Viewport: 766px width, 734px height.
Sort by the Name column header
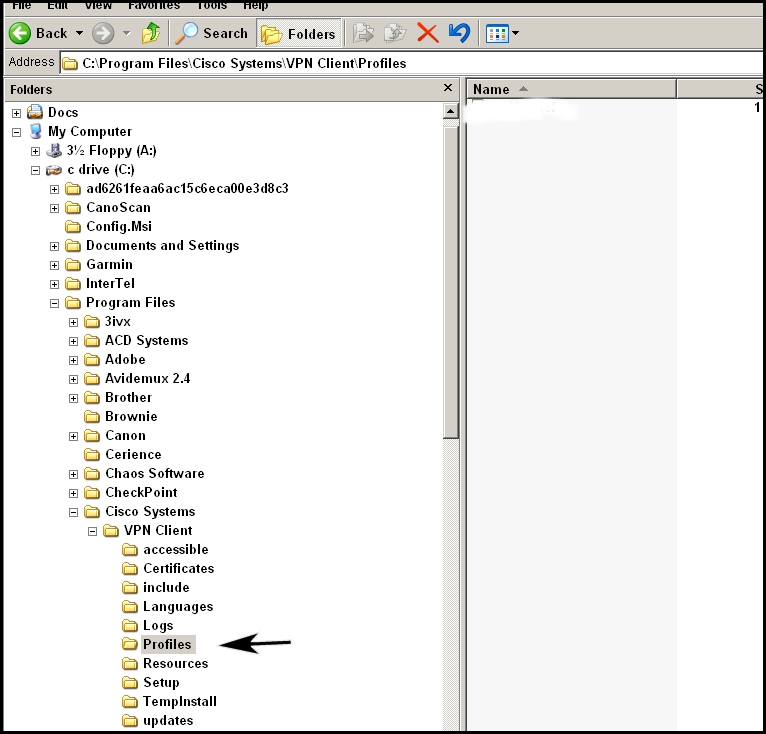pos(572,89)
